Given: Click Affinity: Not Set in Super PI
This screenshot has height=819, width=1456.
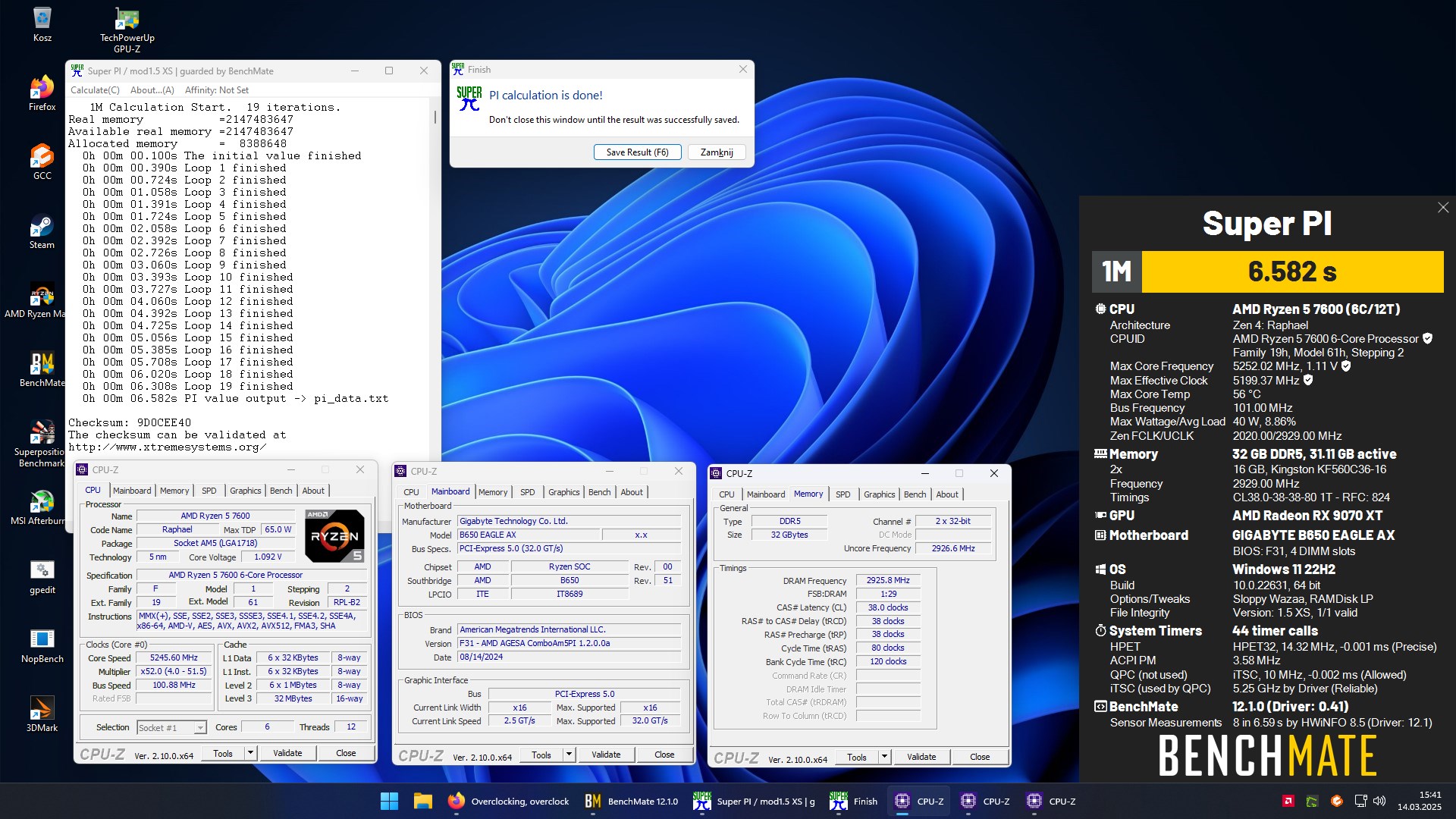Looking at the screenshot, I should [217, 90].
